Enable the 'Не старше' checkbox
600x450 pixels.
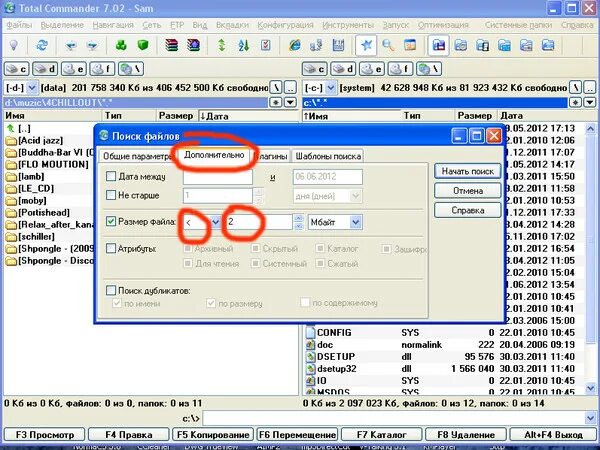click(x=111, y=195)
